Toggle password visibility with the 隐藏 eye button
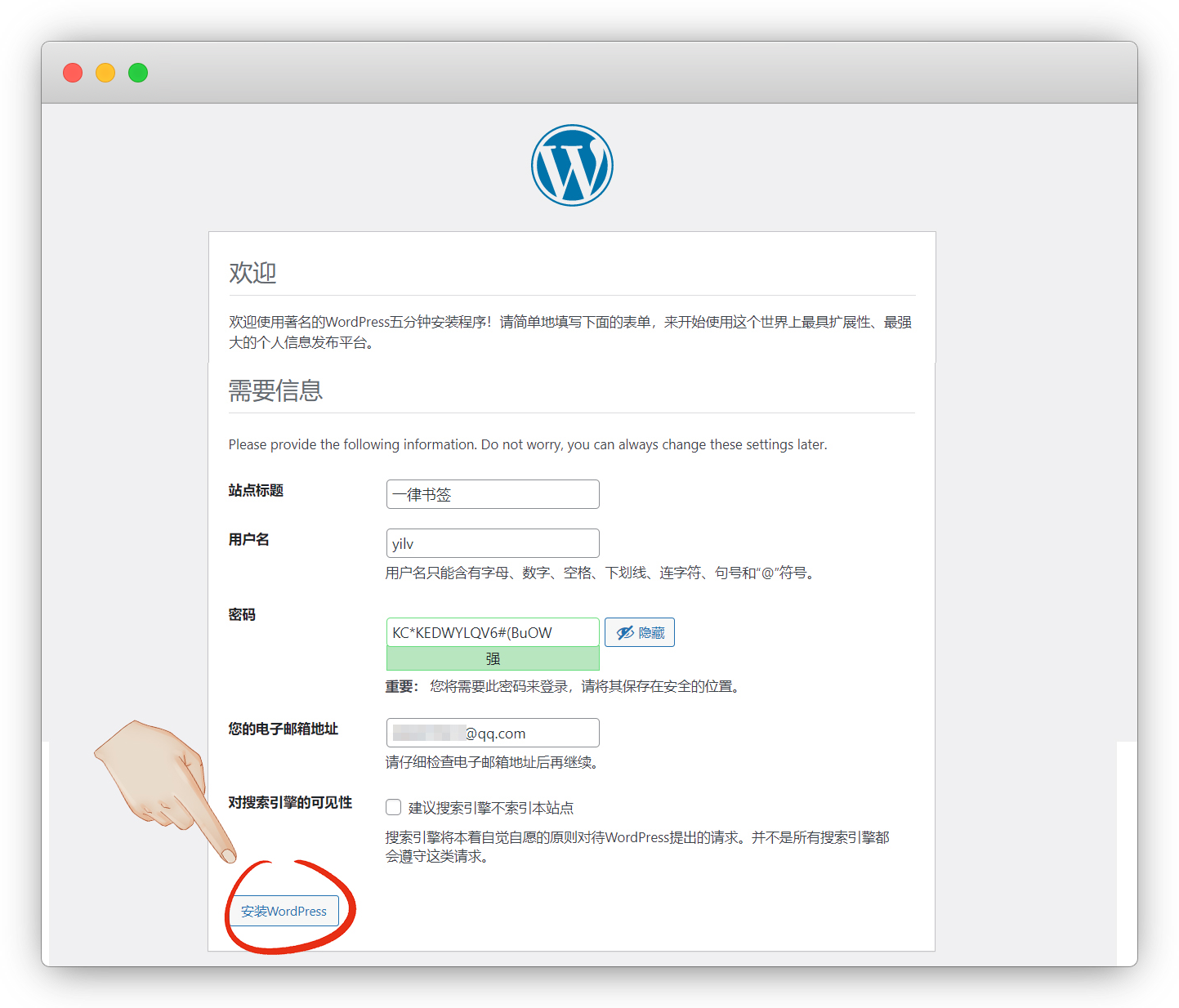 [x=640, y=632]
